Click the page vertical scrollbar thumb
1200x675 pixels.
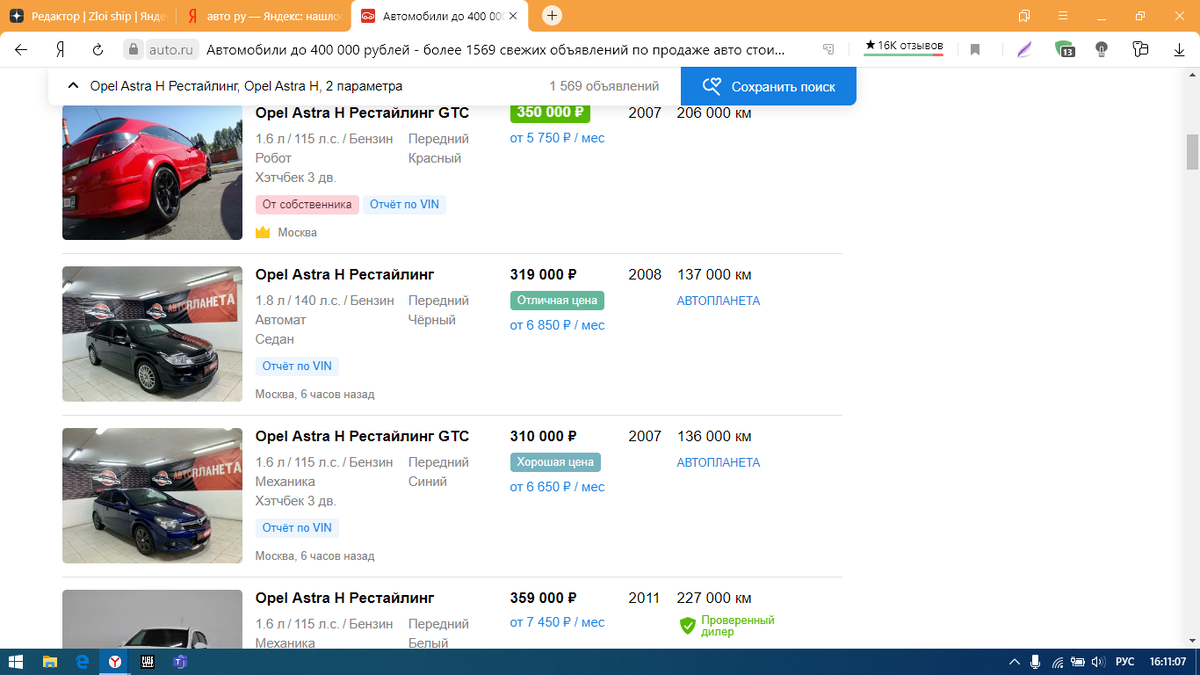[1191, 152]
